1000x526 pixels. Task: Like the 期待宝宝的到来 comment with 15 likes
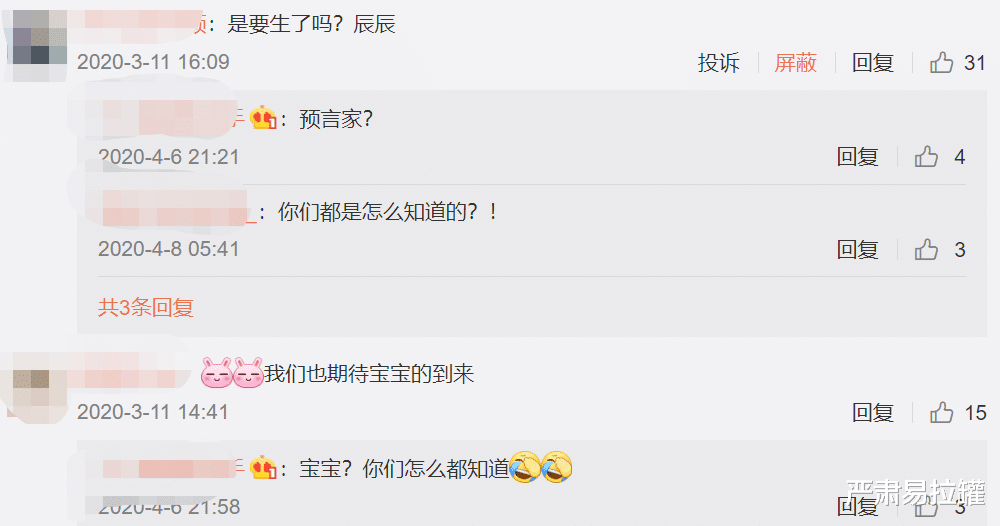941,413
